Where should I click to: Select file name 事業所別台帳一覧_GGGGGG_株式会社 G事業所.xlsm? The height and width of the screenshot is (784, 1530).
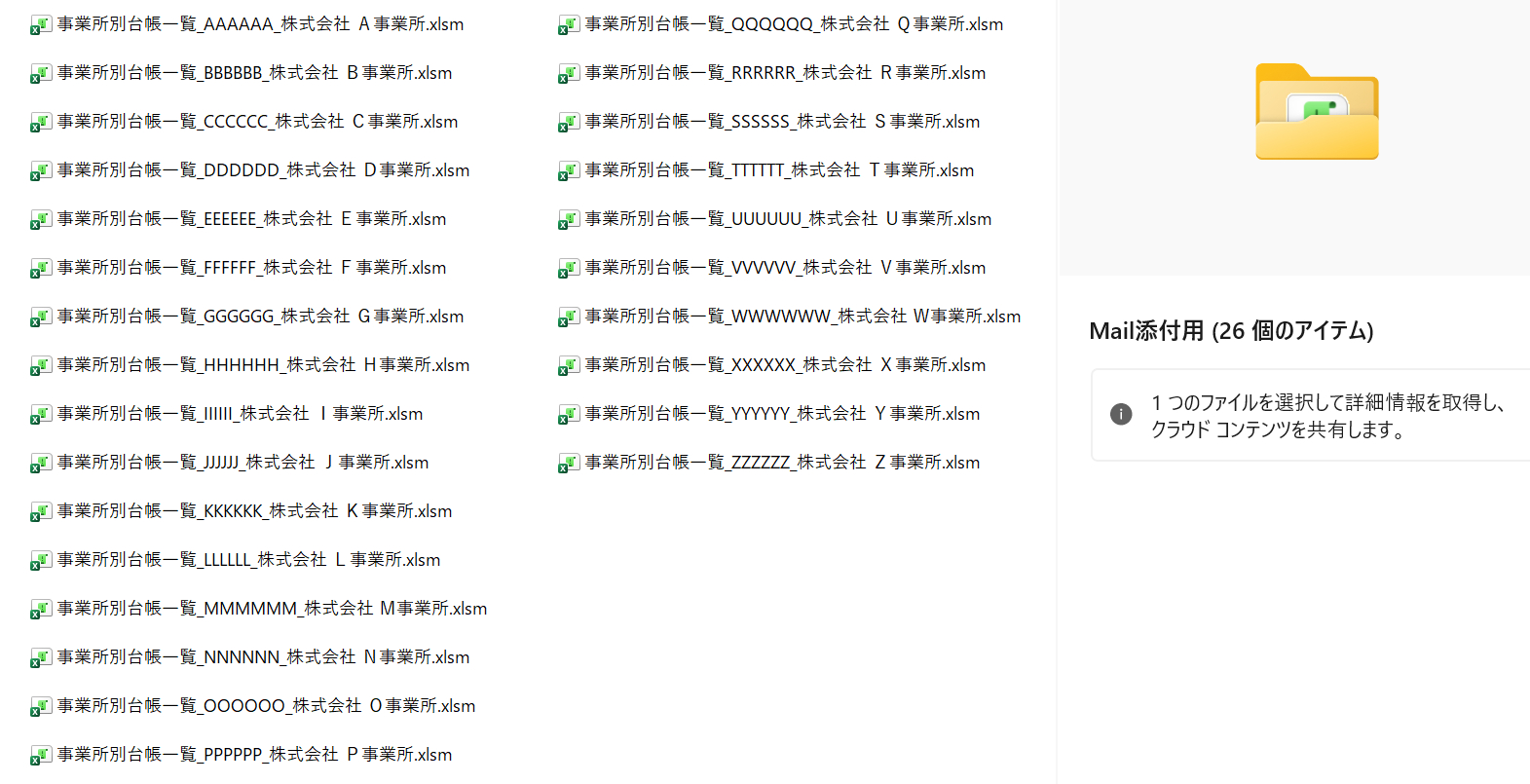point(260,317)
